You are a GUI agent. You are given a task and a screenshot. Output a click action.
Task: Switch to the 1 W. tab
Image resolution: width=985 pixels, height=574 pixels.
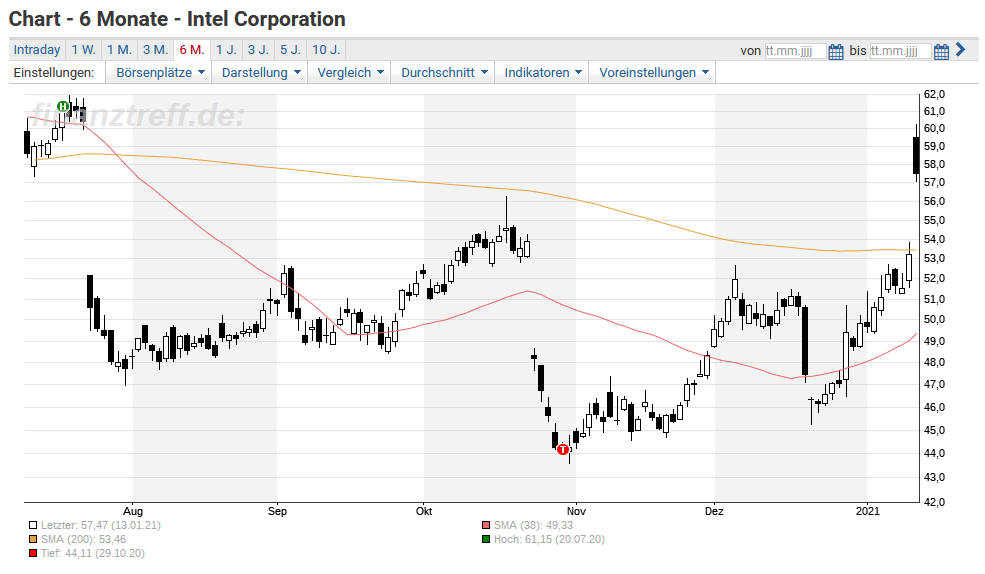[x=83, y=50]
